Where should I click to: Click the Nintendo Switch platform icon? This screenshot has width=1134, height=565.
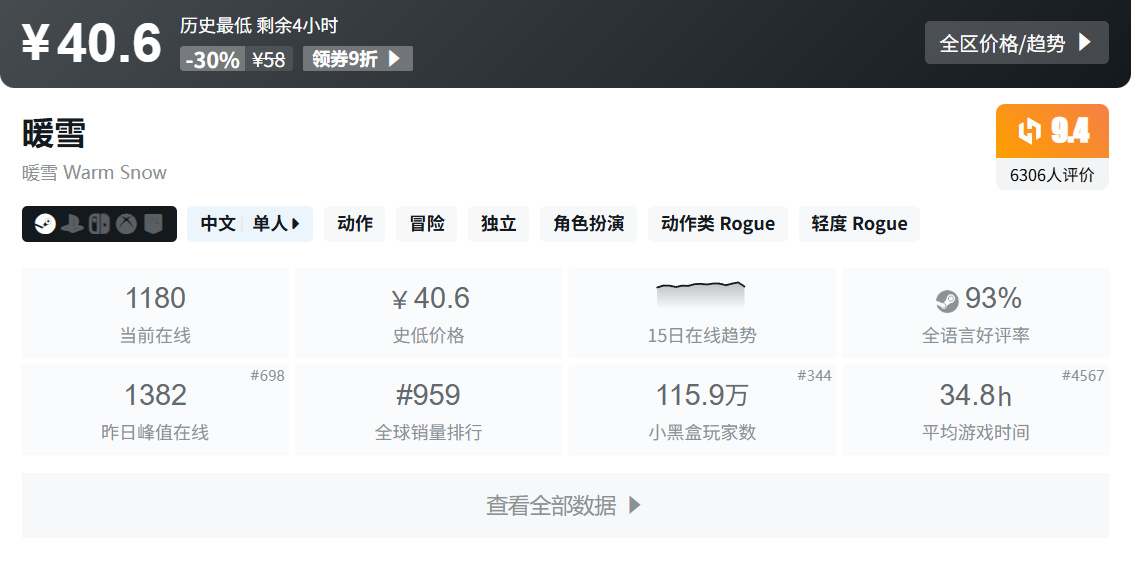click(x=99, y=224)
